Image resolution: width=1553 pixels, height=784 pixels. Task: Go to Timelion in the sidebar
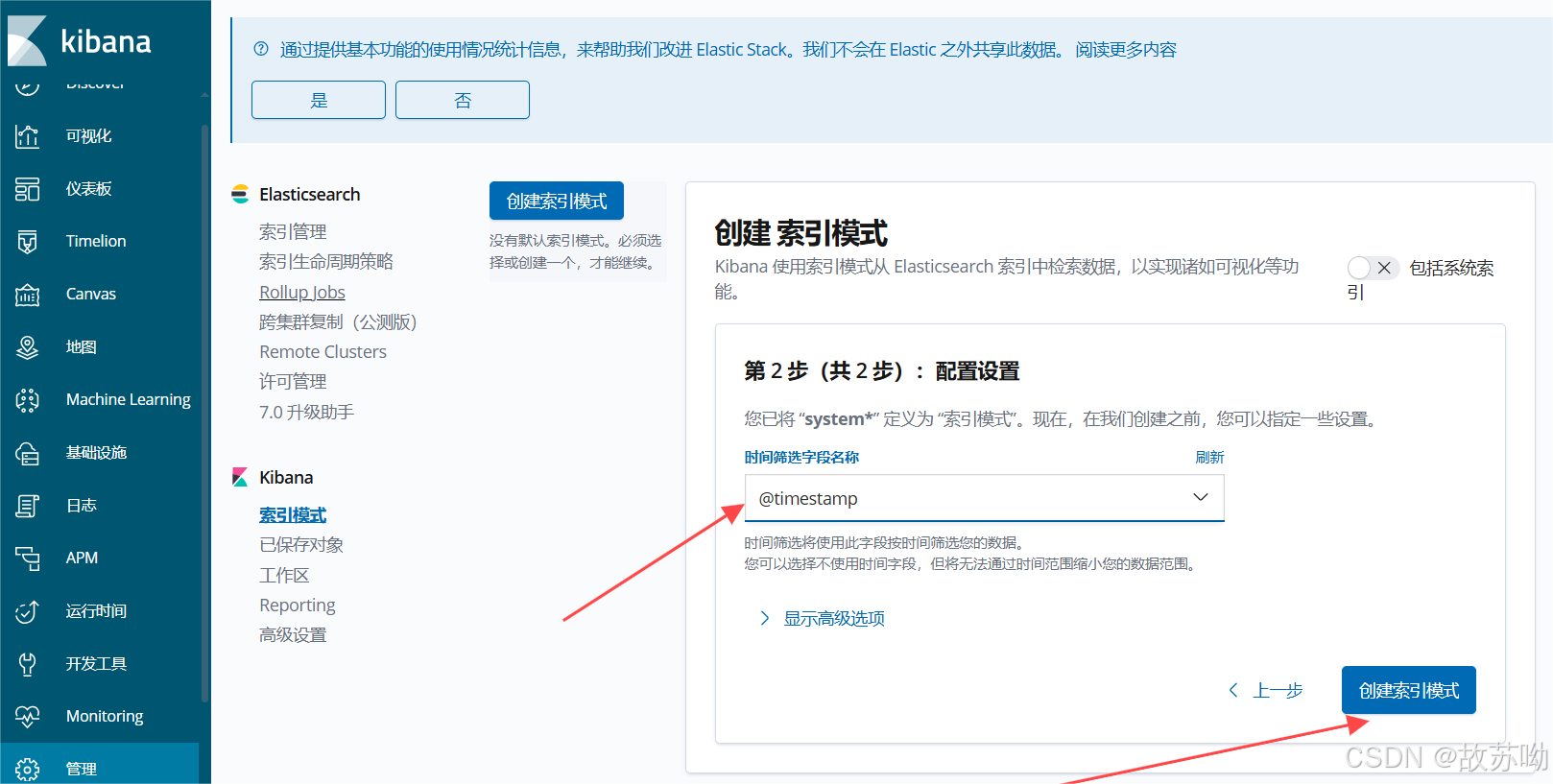tap(96, 242)
